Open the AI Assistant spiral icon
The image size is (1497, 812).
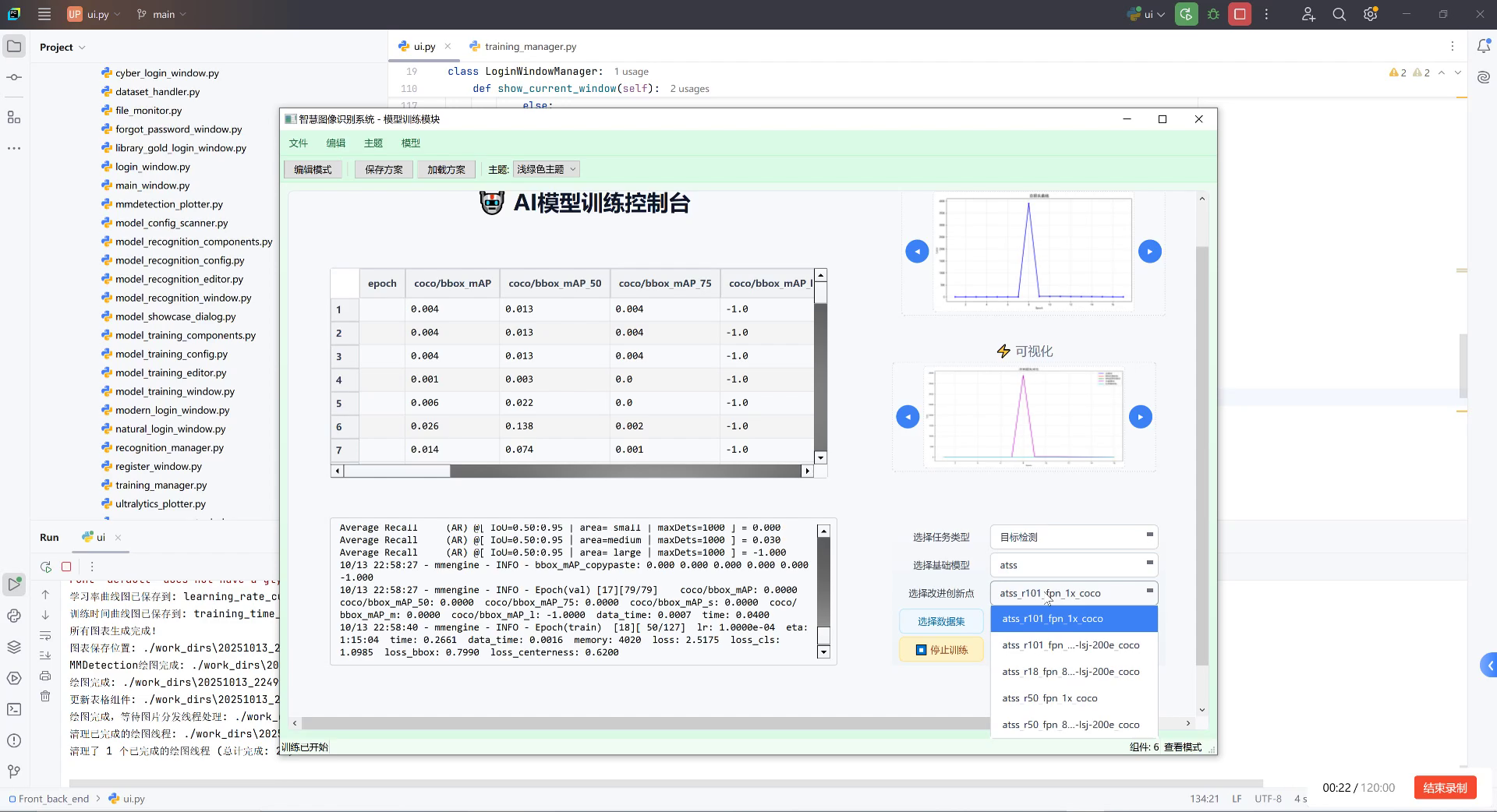coord(1483,77)
